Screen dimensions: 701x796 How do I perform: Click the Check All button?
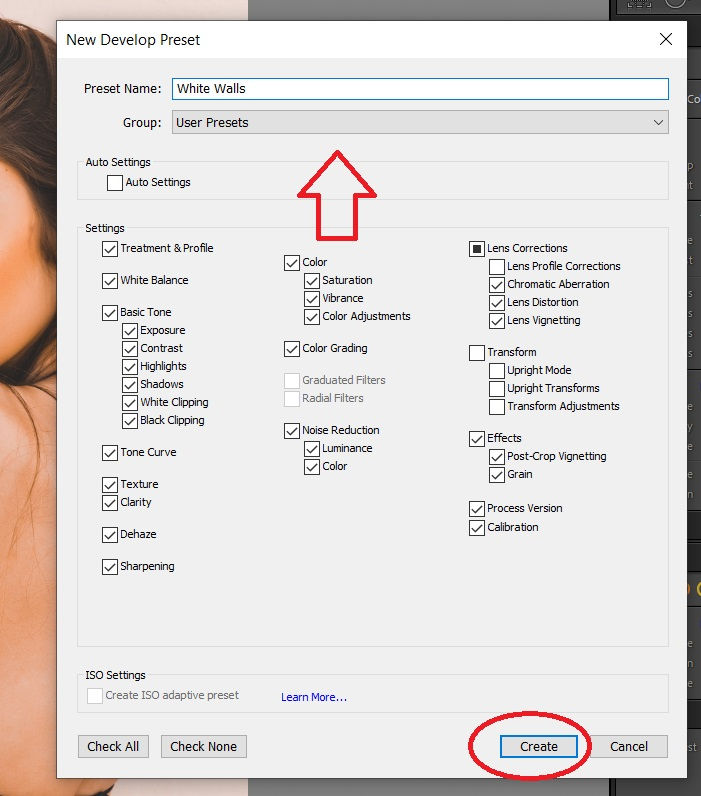pos(113,746)
